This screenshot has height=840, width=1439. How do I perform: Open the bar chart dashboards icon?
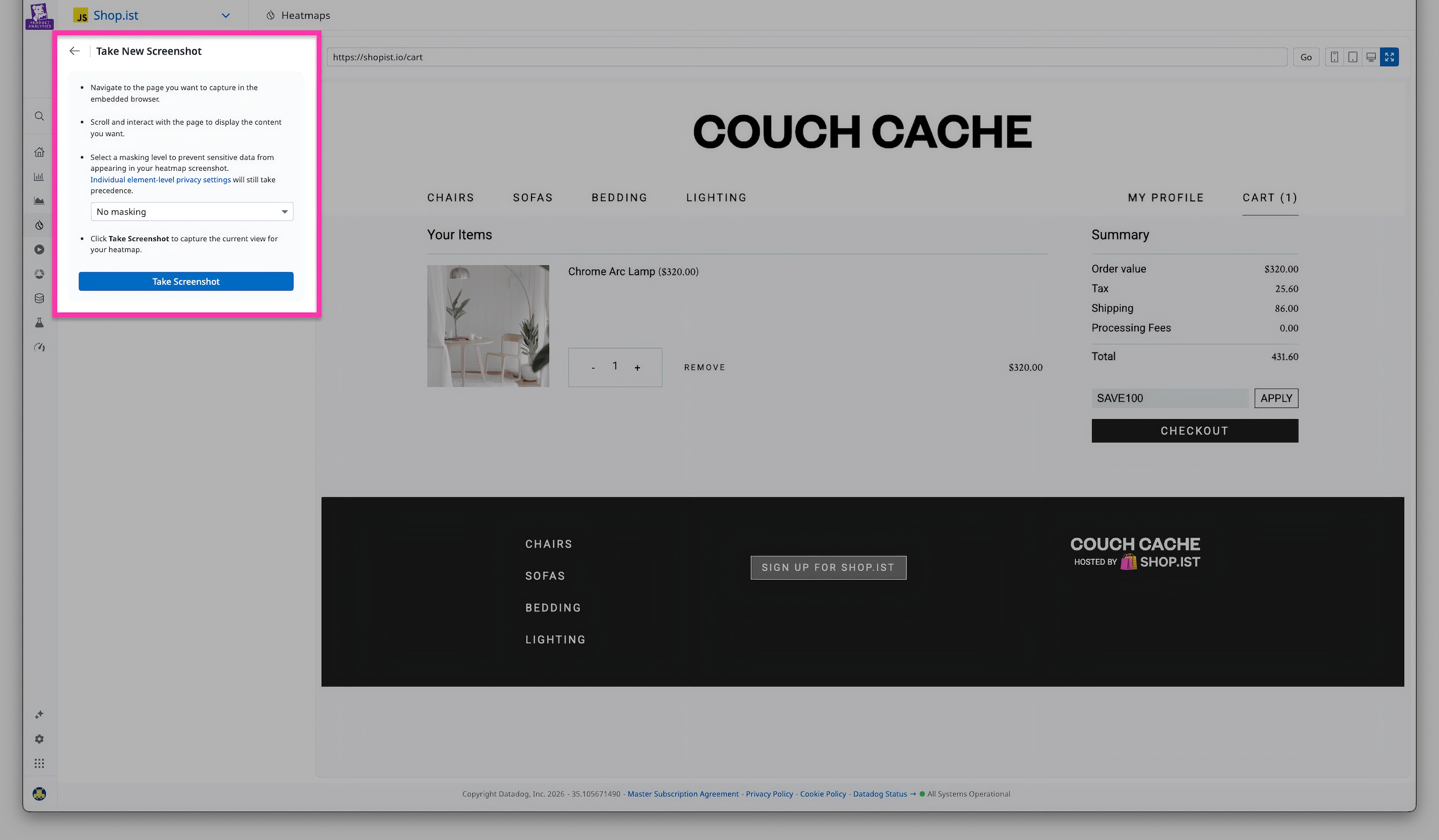point(39,176)
